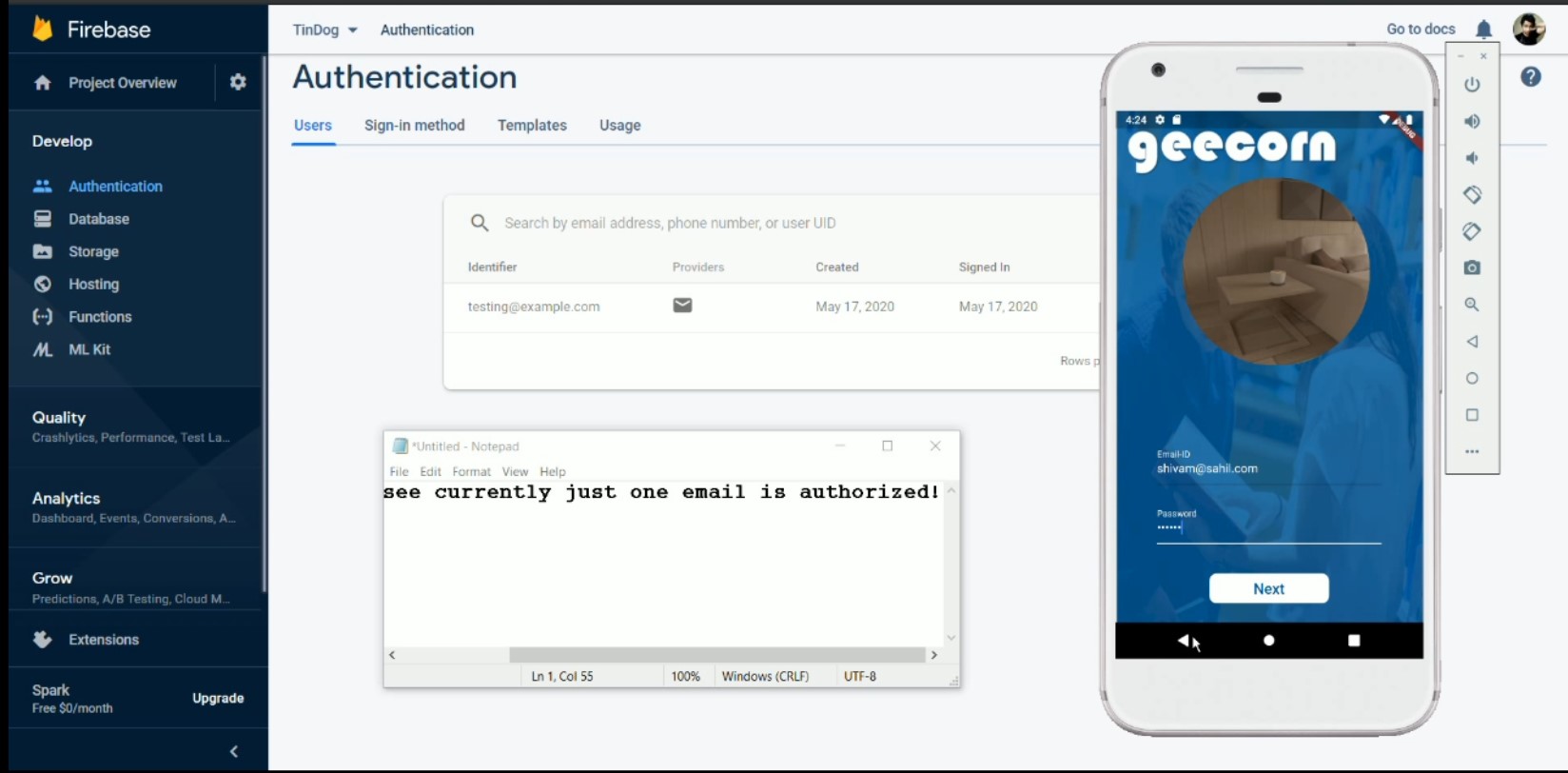This screenshot has height=773, width=1568.
Task: Click the Authentication breadcrumb link
Action: tap(427, 30)
